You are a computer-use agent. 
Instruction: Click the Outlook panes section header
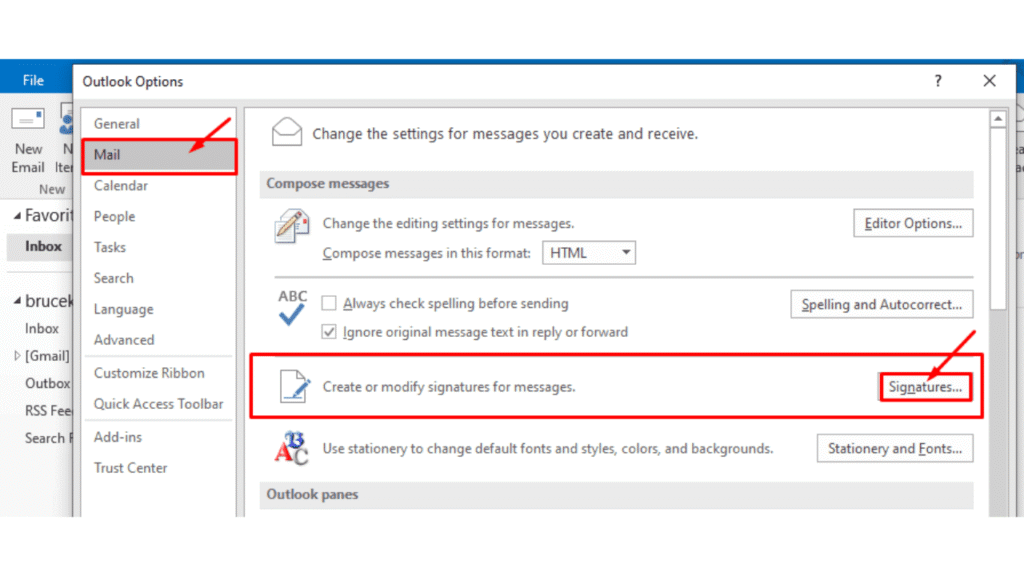(616, 494)
